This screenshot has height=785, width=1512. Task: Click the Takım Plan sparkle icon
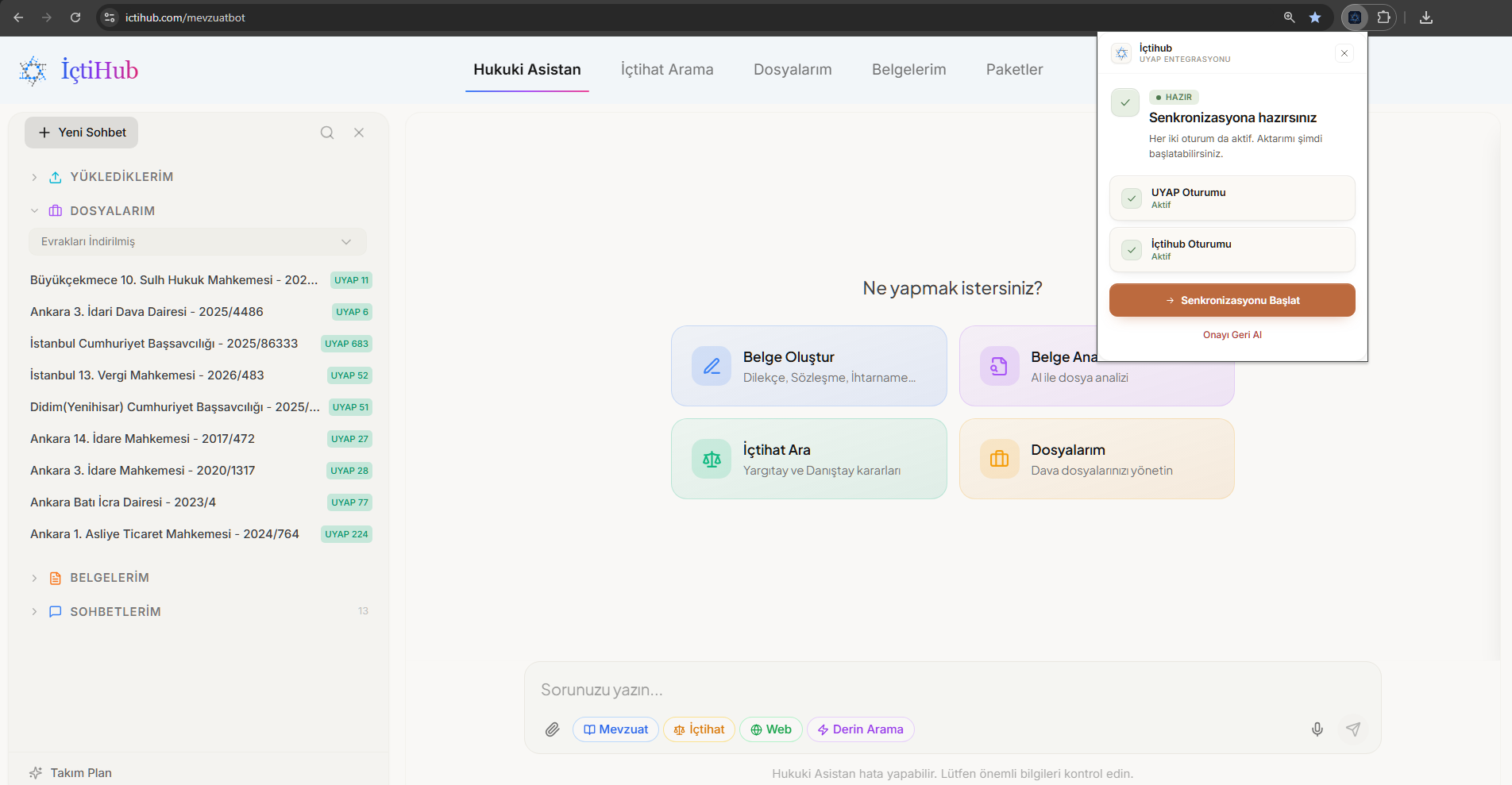[36, 773]
